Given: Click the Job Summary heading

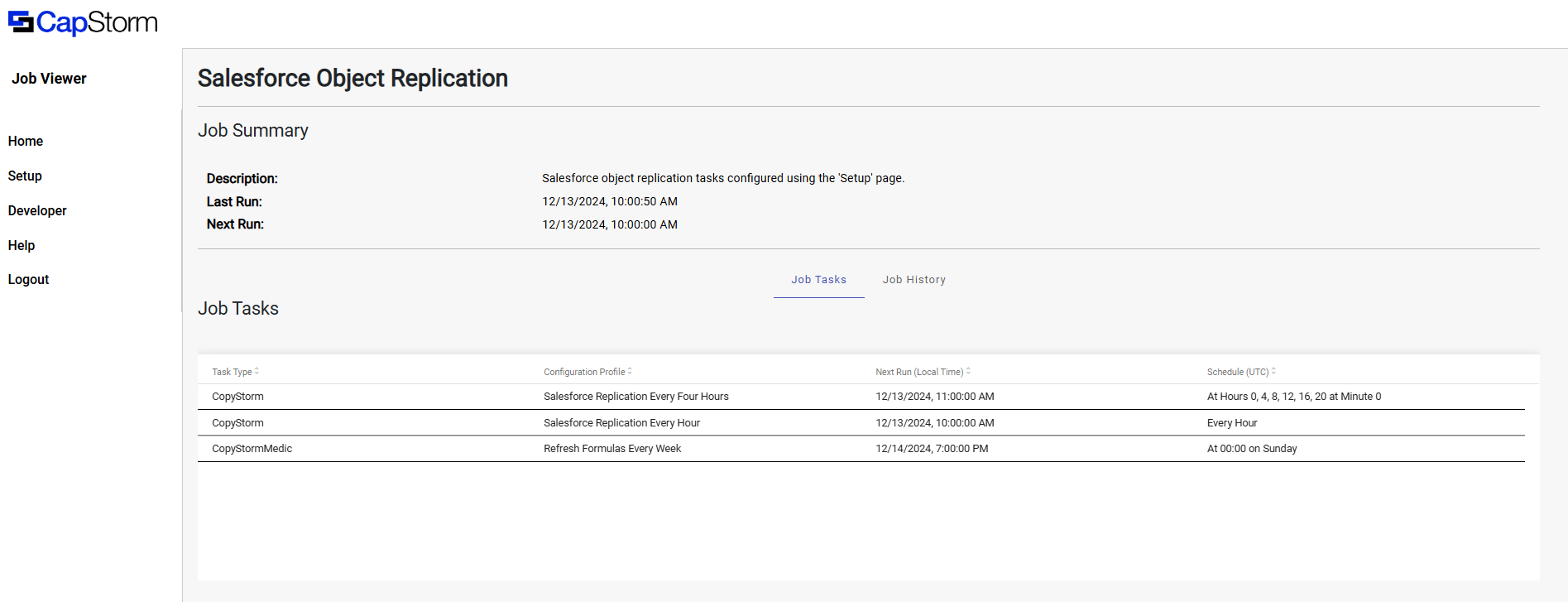Looking at the screenshot, I should (253, 131).
